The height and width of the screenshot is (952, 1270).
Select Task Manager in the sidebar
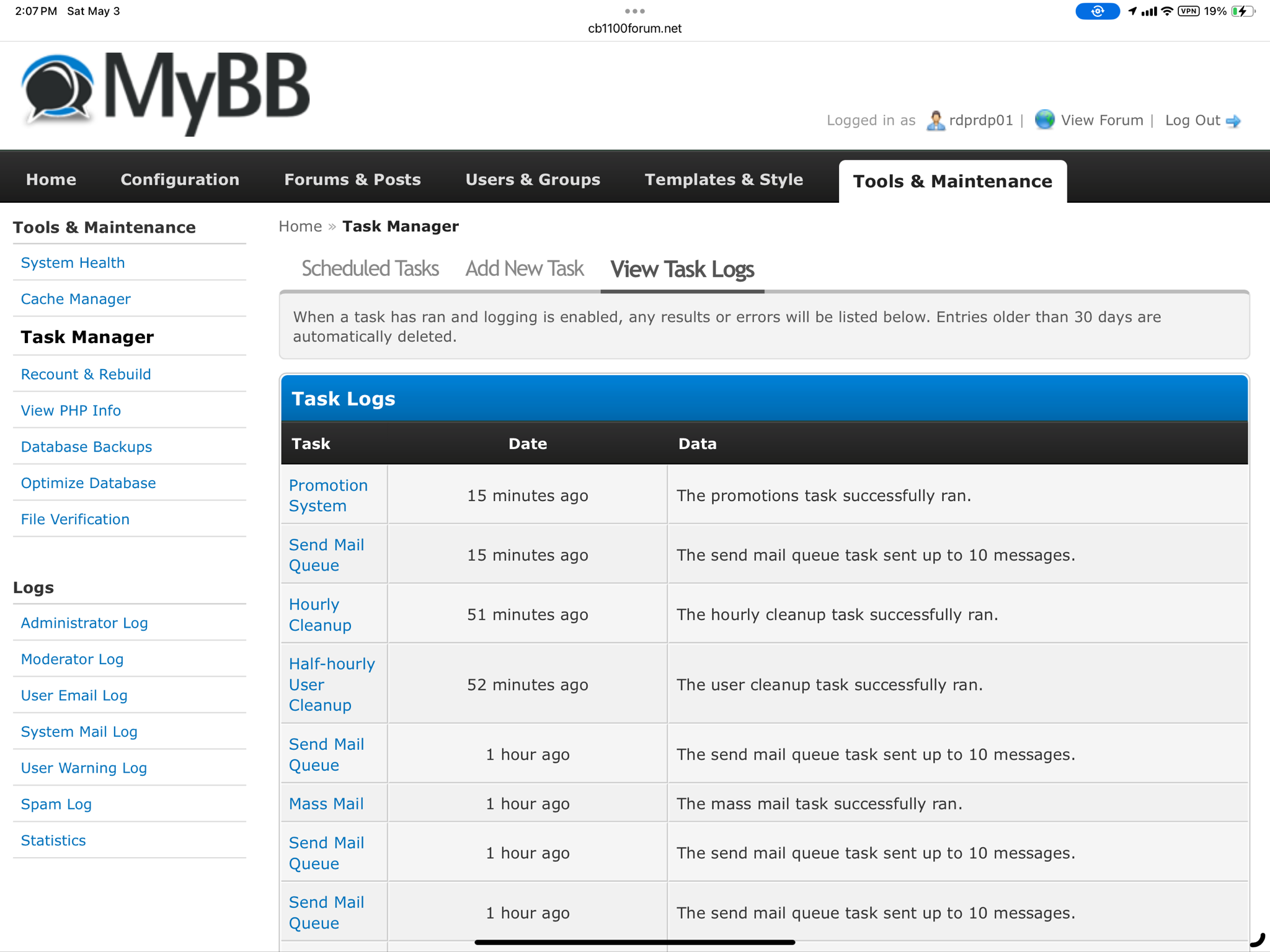click(x=87, y=337)
